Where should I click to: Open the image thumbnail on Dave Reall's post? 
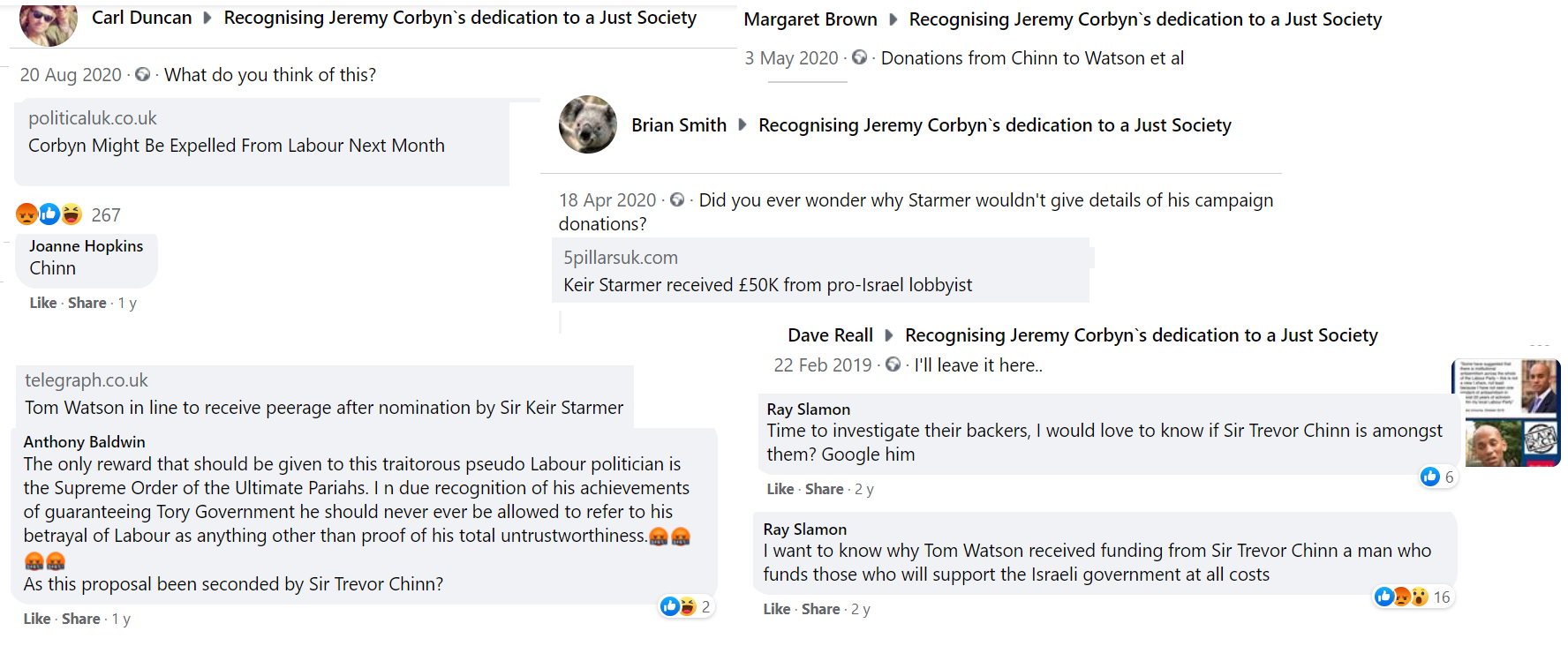tap(1505, 412)
